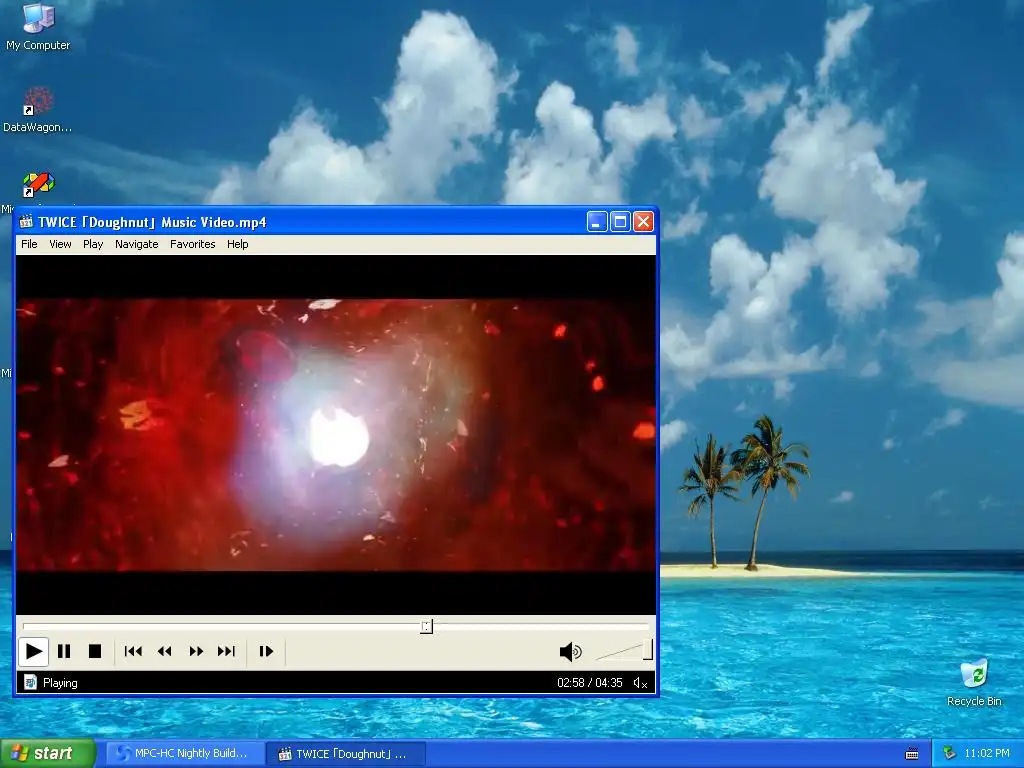Click the muted audio indicator in status bar
The image size is (1024, 768).
(x=640, y=683)
